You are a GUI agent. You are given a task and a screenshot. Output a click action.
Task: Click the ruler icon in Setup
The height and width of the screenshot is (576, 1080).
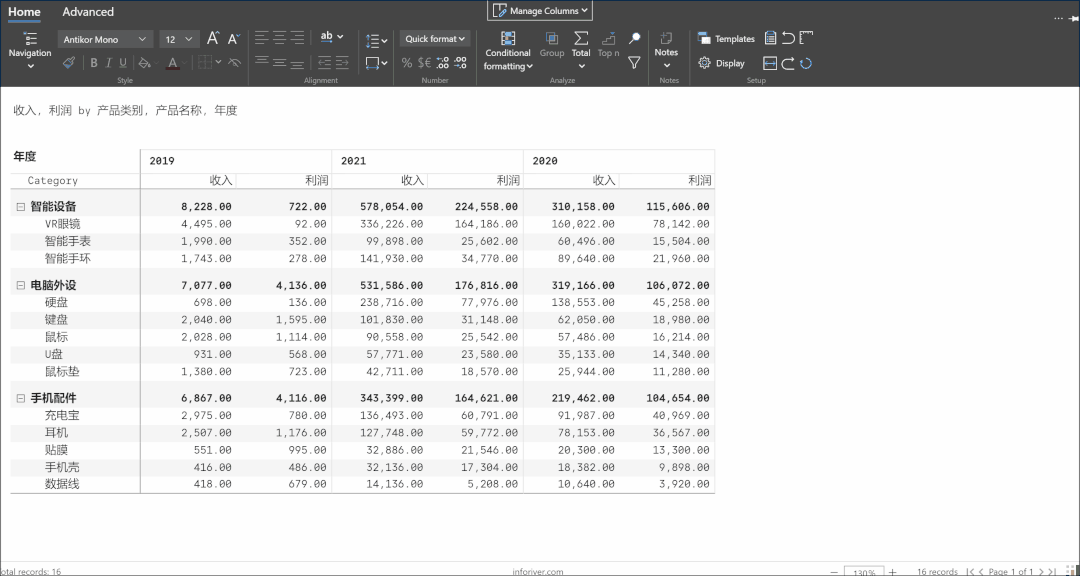click(807, 38)
